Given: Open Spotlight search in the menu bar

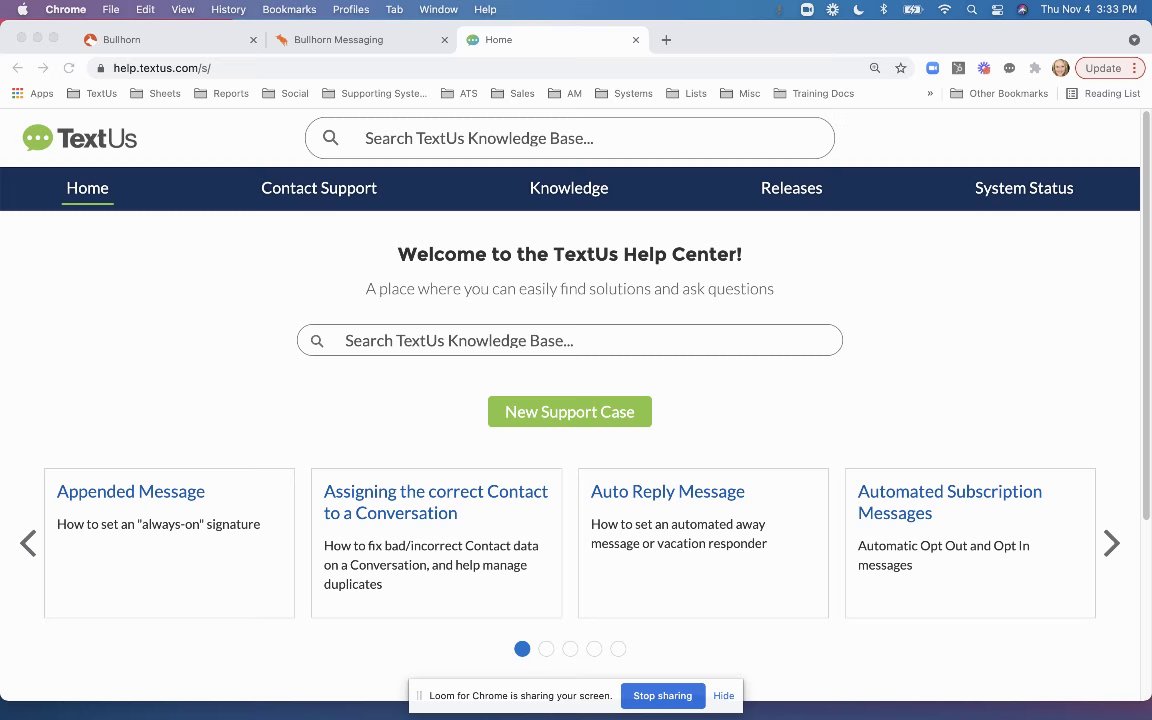Looking at the screenshot, I should [x=972, y=10].
